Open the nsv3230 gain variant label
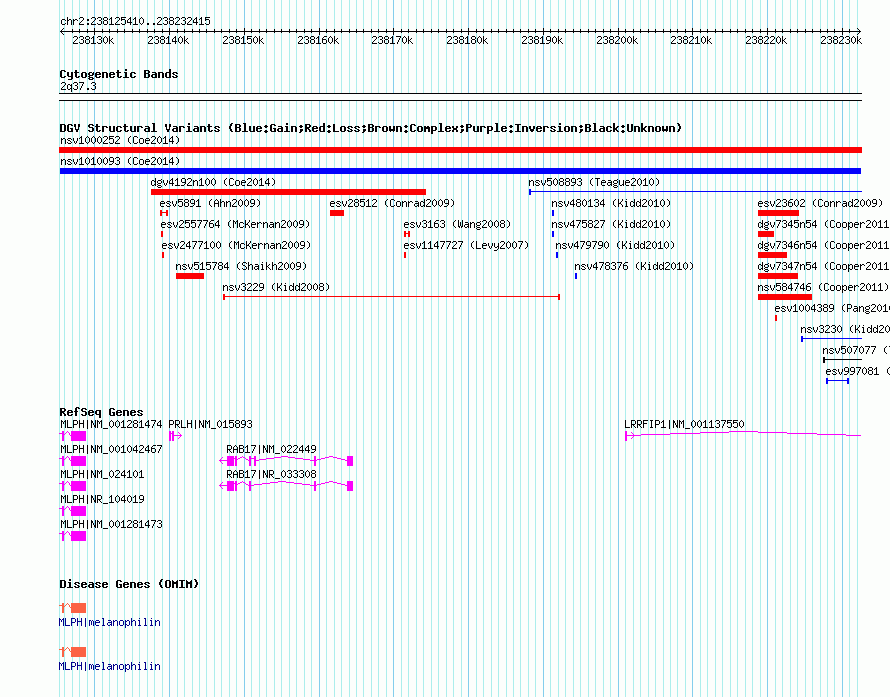The image size is (890, 697). (x=845, y=329)
